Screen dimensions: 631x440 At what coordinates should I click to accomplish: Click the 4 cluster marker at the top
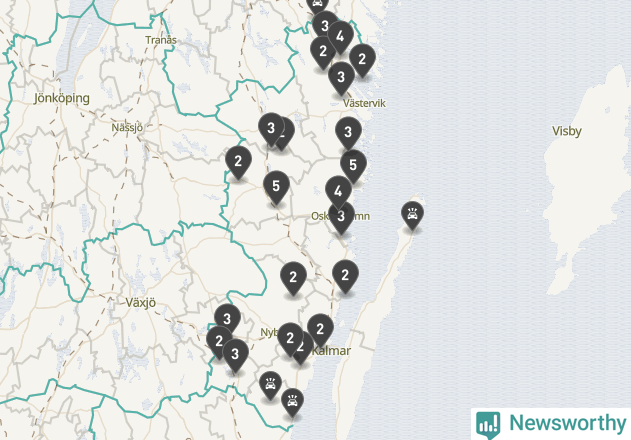coord(340,37)
